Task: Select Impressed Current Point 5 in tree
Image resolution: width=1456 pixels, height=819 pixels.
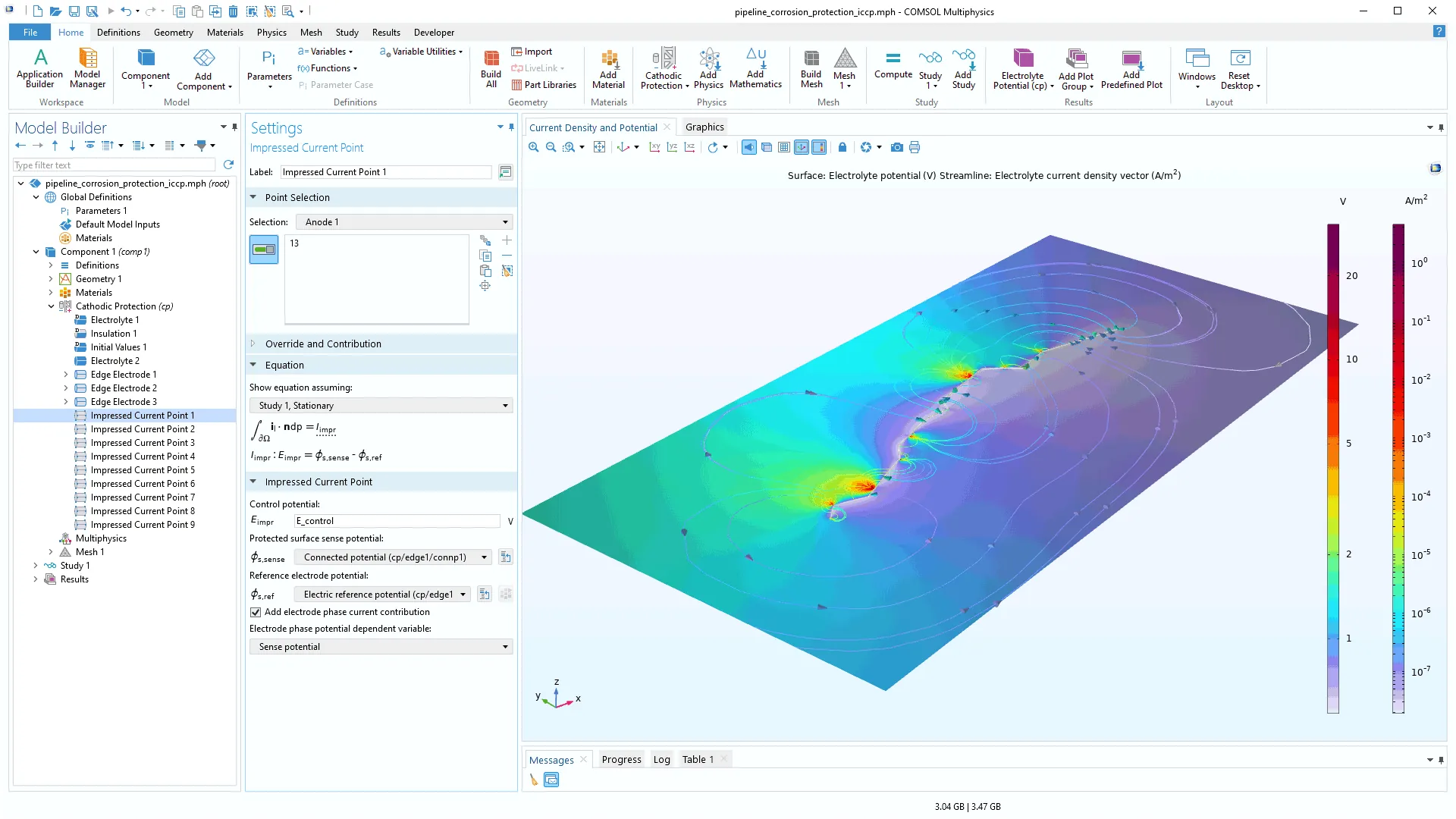Action: click(143, 470)
